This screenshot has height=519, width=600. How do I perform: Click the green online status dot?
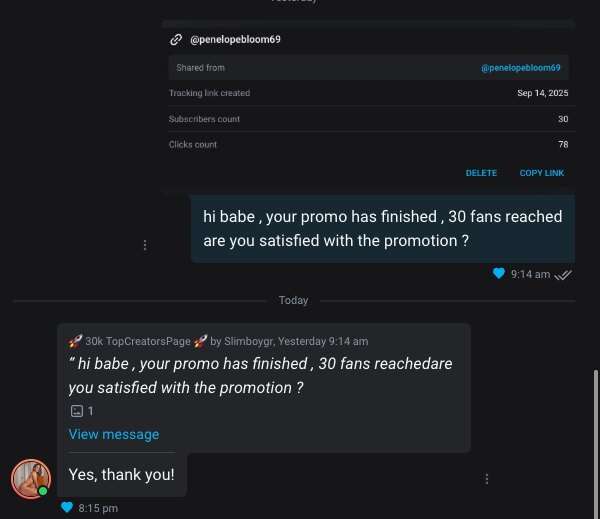pyautogui.click(x=43, y=491)
